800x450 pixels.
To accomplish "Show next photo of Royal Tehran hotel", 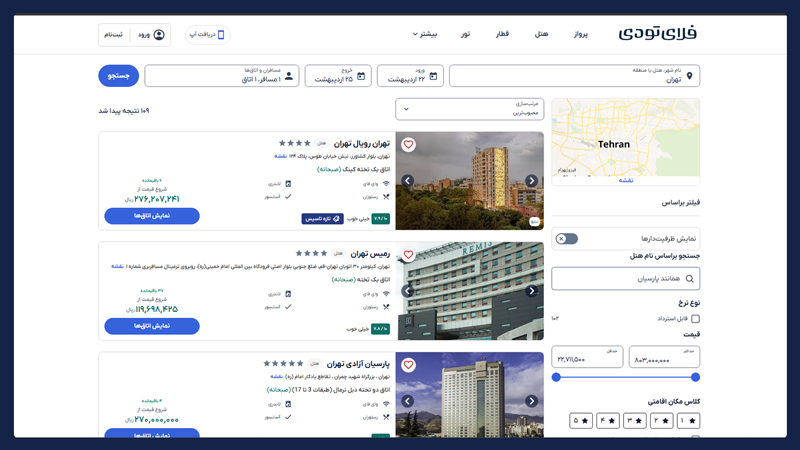I will [531, 181].
